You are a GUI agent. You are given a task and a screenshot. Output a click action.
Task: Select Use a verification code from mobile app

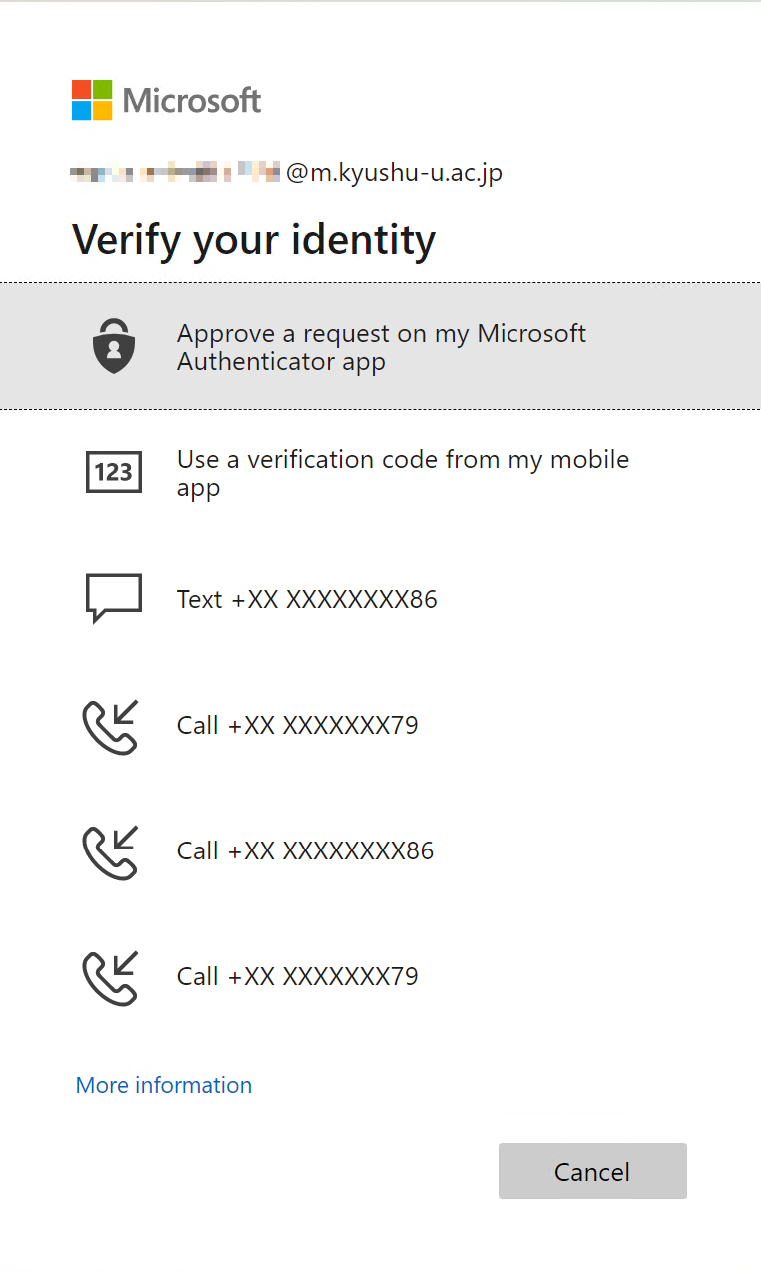point(403,473)
